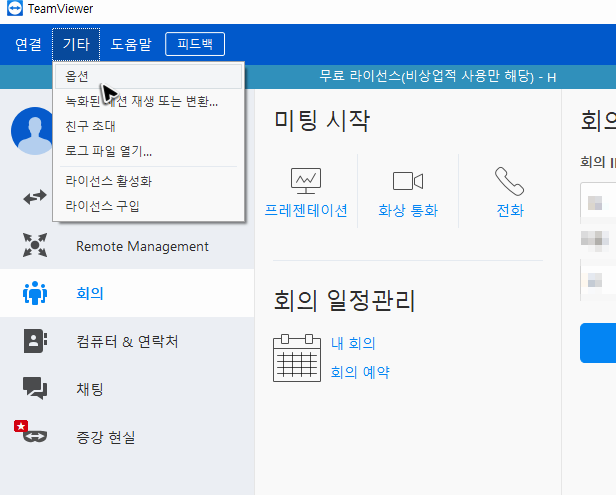This screenshot has width=616, height=495.
Task: Click the remote control arrows icon
Action: (35, 197)
